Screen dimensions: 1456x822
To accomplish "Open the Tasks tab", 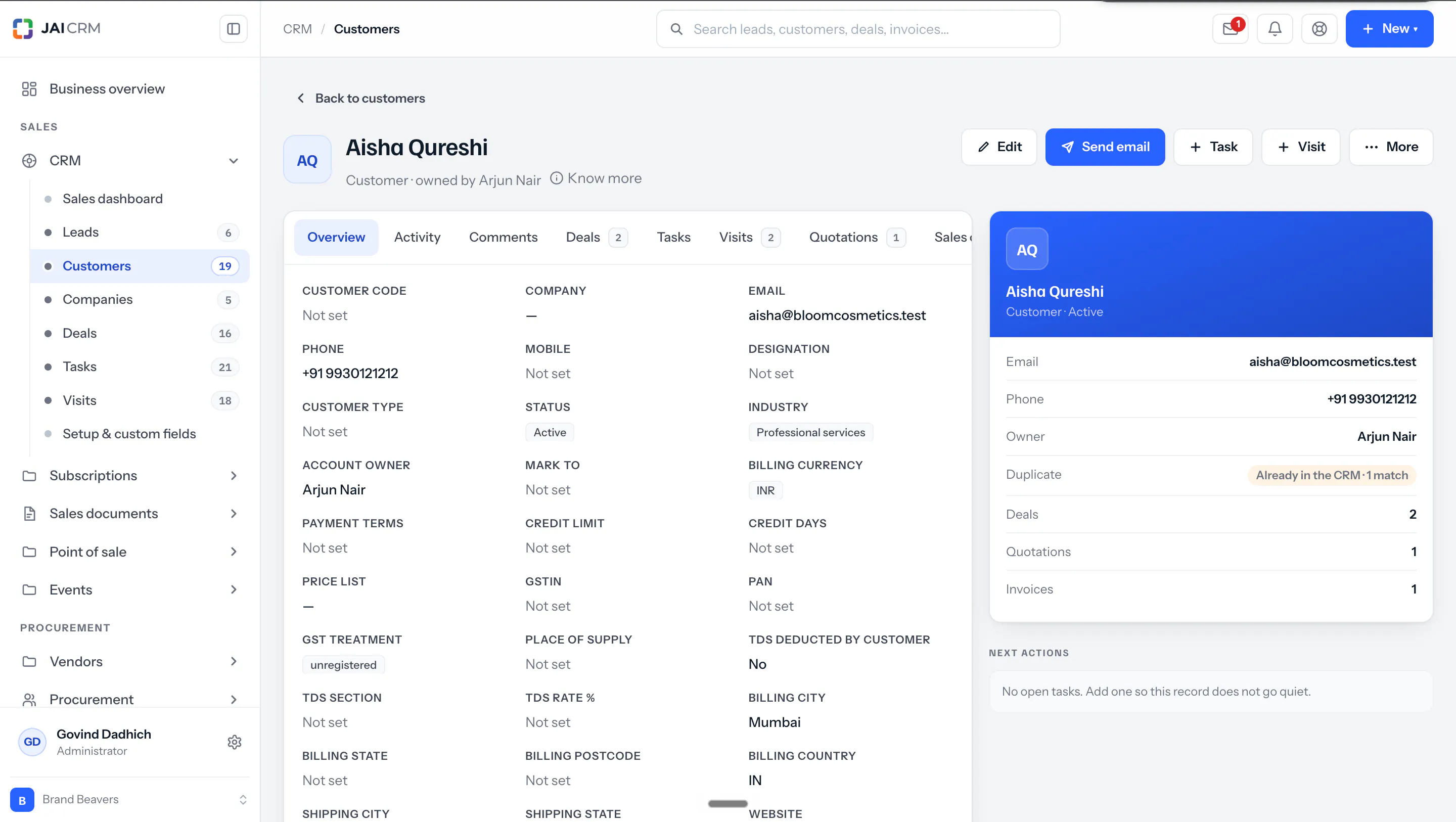I will 673,238.
